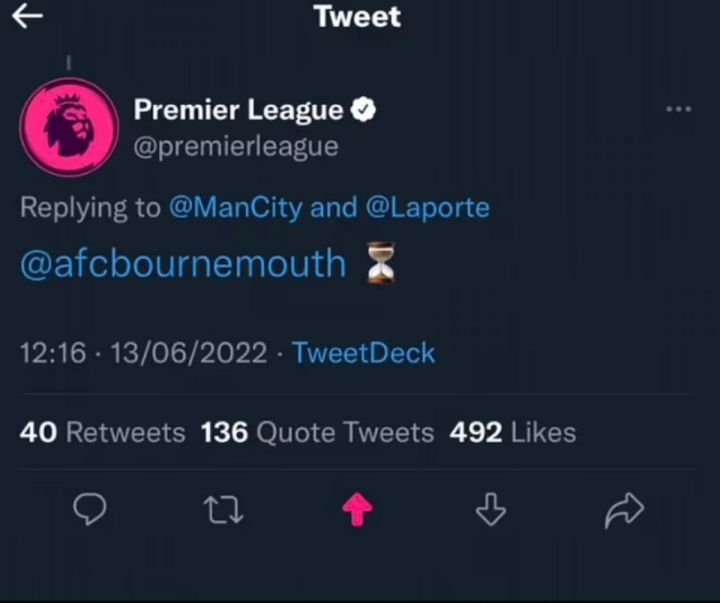Retweet using the arrows icon
This screenshot has height=603, width=720.
click(224, 511)
